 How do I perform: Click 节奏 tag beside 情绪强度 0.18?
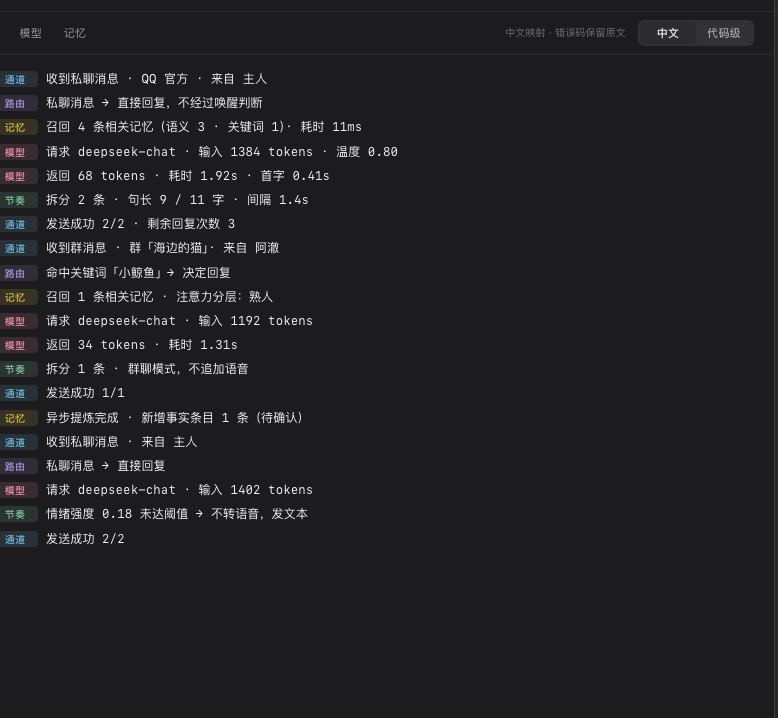point(18,515)
